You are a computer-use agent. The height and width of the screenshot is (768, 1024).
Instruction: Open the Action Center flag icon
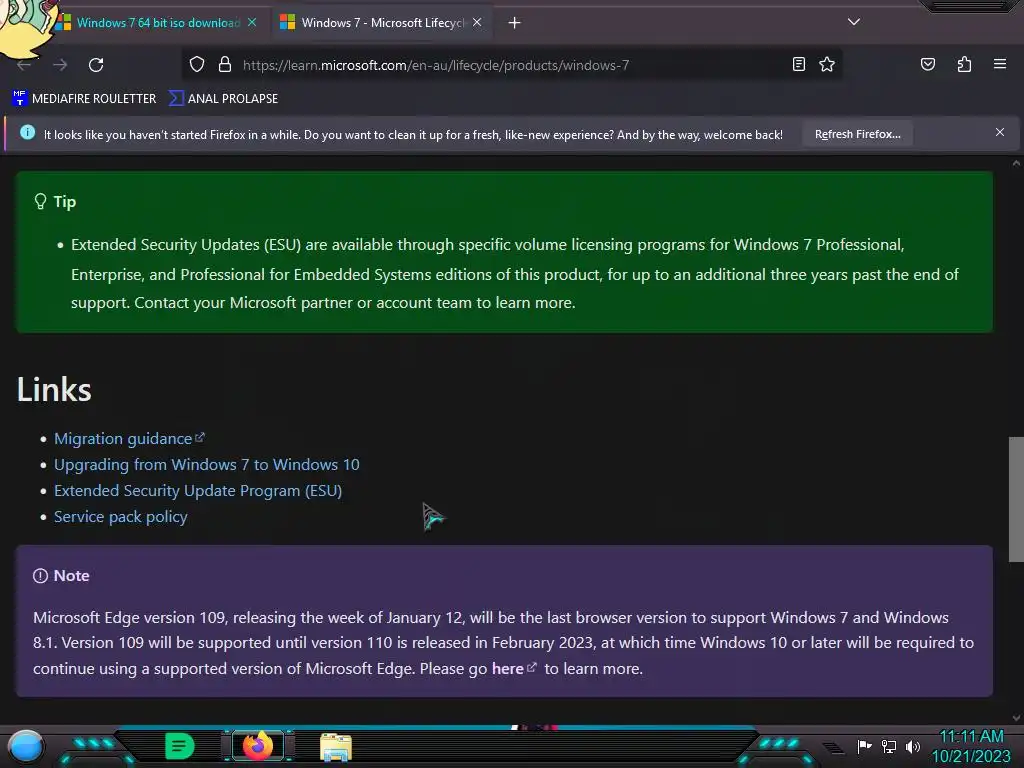(864, 746)
